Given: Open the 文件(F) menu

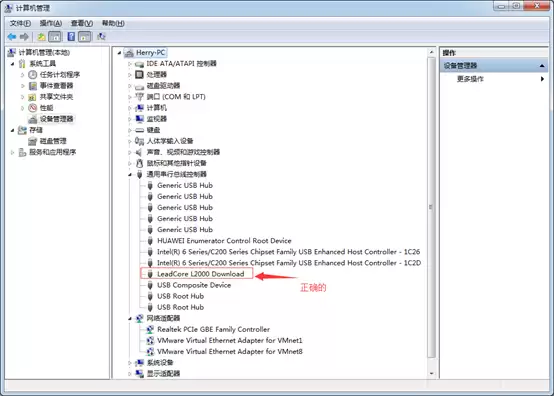Looking at the screenshot, I should coord(20,23).
